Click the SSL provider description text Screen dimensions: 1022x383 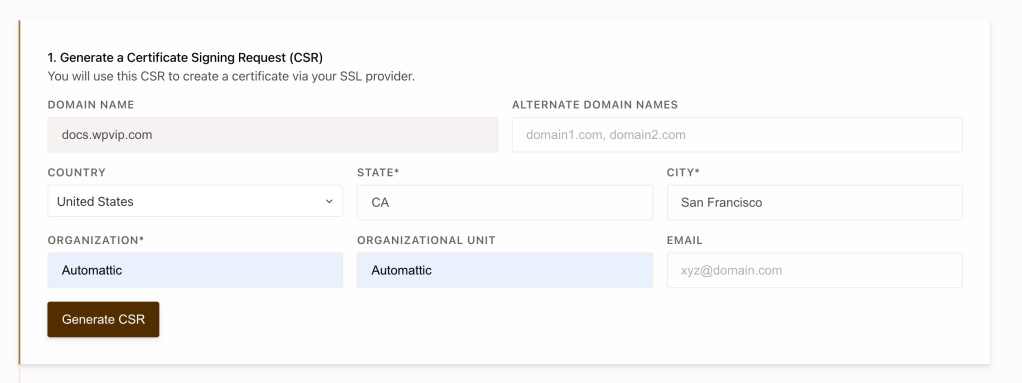click(x=231, y=77)
